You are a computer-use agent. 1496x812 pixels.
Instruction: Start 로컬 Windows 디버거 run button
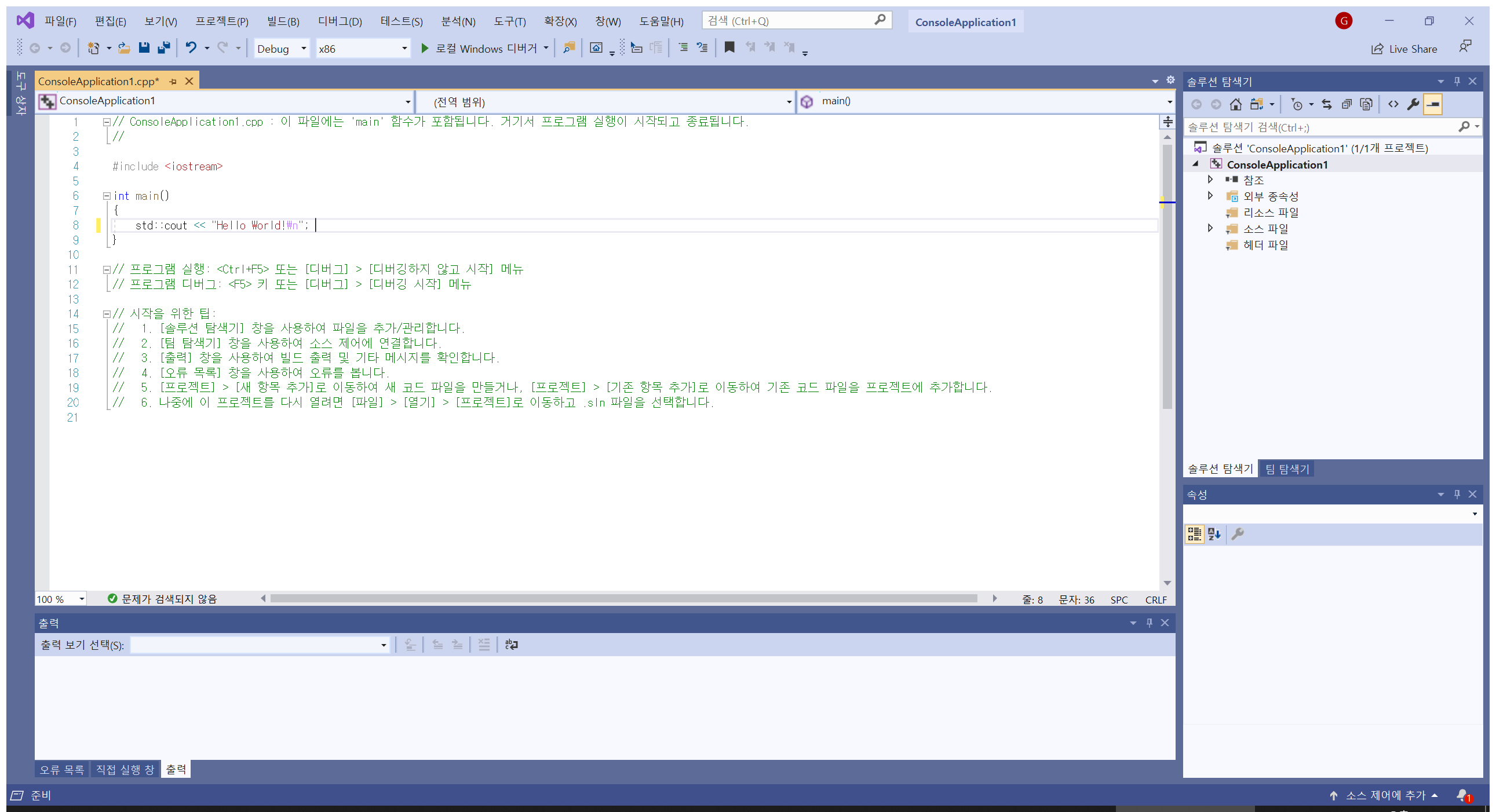pyautogui.click(x=425, y=48)
